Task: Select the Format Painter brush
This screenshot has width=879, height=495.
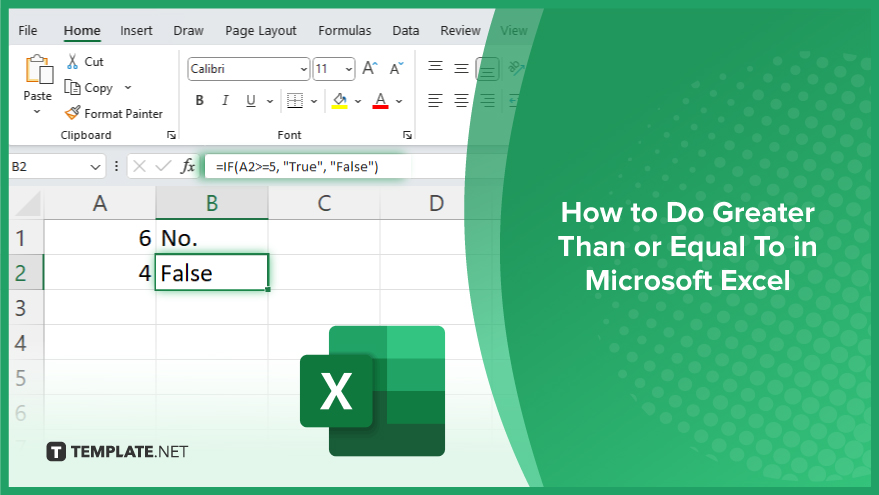Action: pos(72,113)
